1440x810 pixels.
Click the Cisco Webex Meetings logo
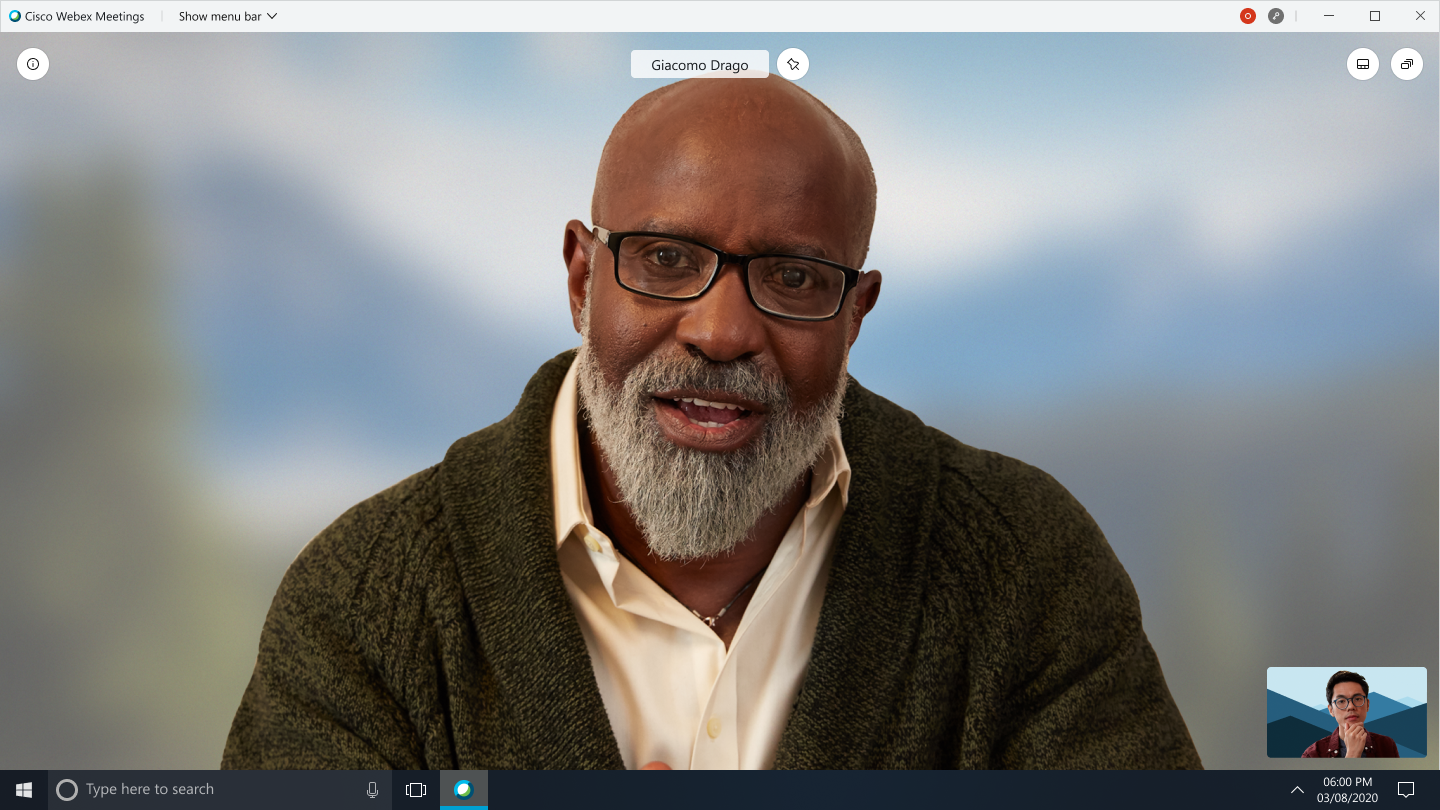pyautogui.click(x=15, y=16)
